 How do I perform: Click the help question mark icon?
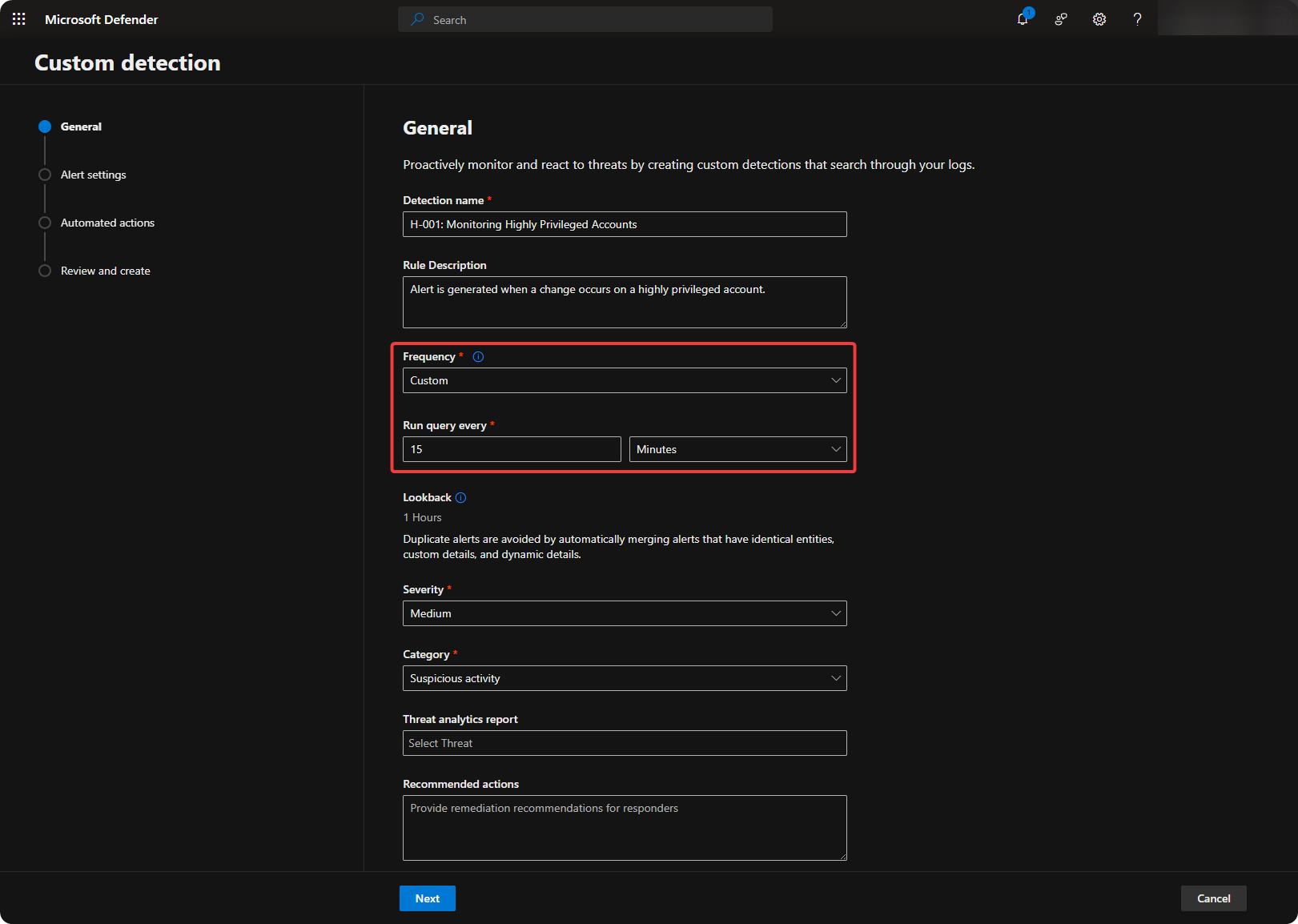pyautogui.click(x=1137, y=19)
